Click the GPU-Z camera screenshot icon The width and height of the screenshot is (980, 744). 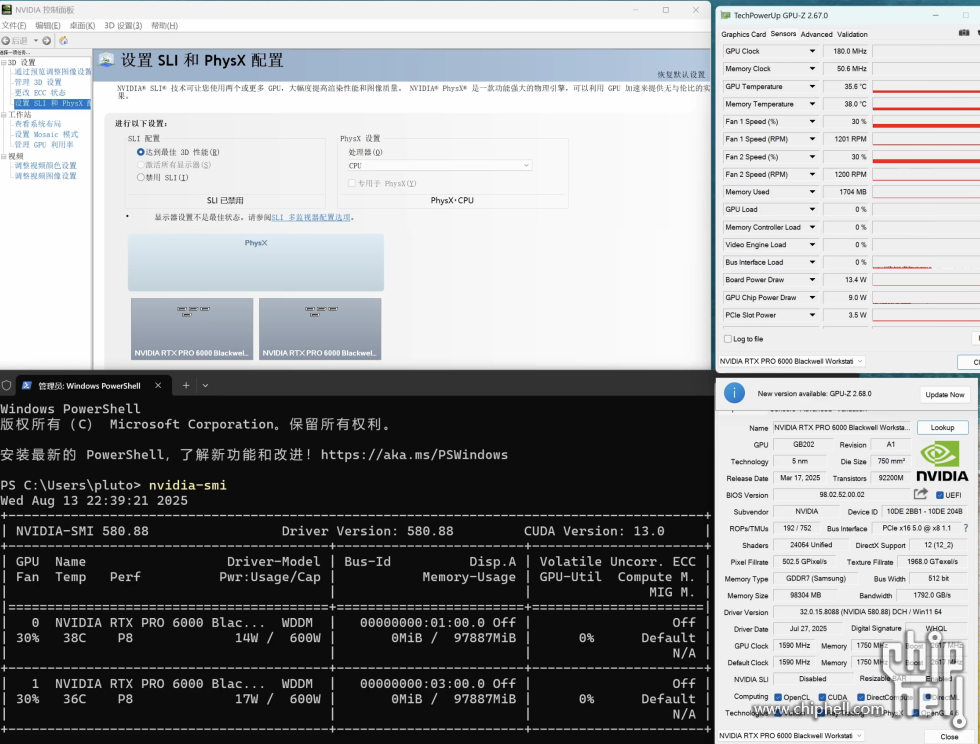[x=964, y=33]
